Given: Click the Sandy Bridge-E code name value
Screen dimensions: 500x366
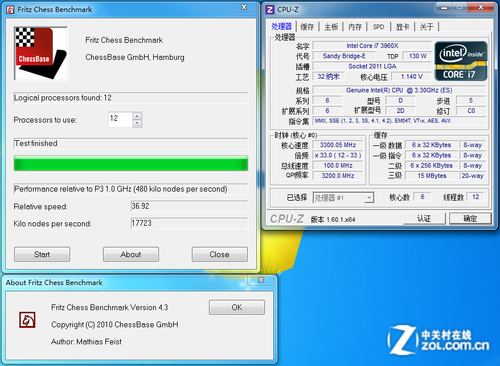Looking at the screenshot, I should tap(344, 56).
